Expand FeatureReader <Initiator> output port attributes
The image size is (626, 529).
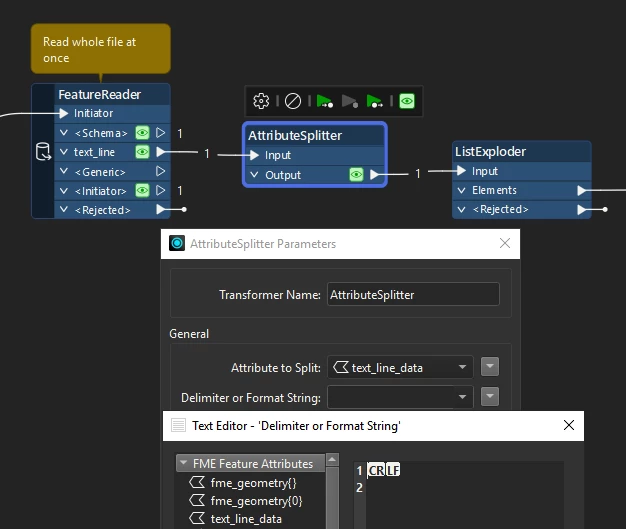point(63,190)
